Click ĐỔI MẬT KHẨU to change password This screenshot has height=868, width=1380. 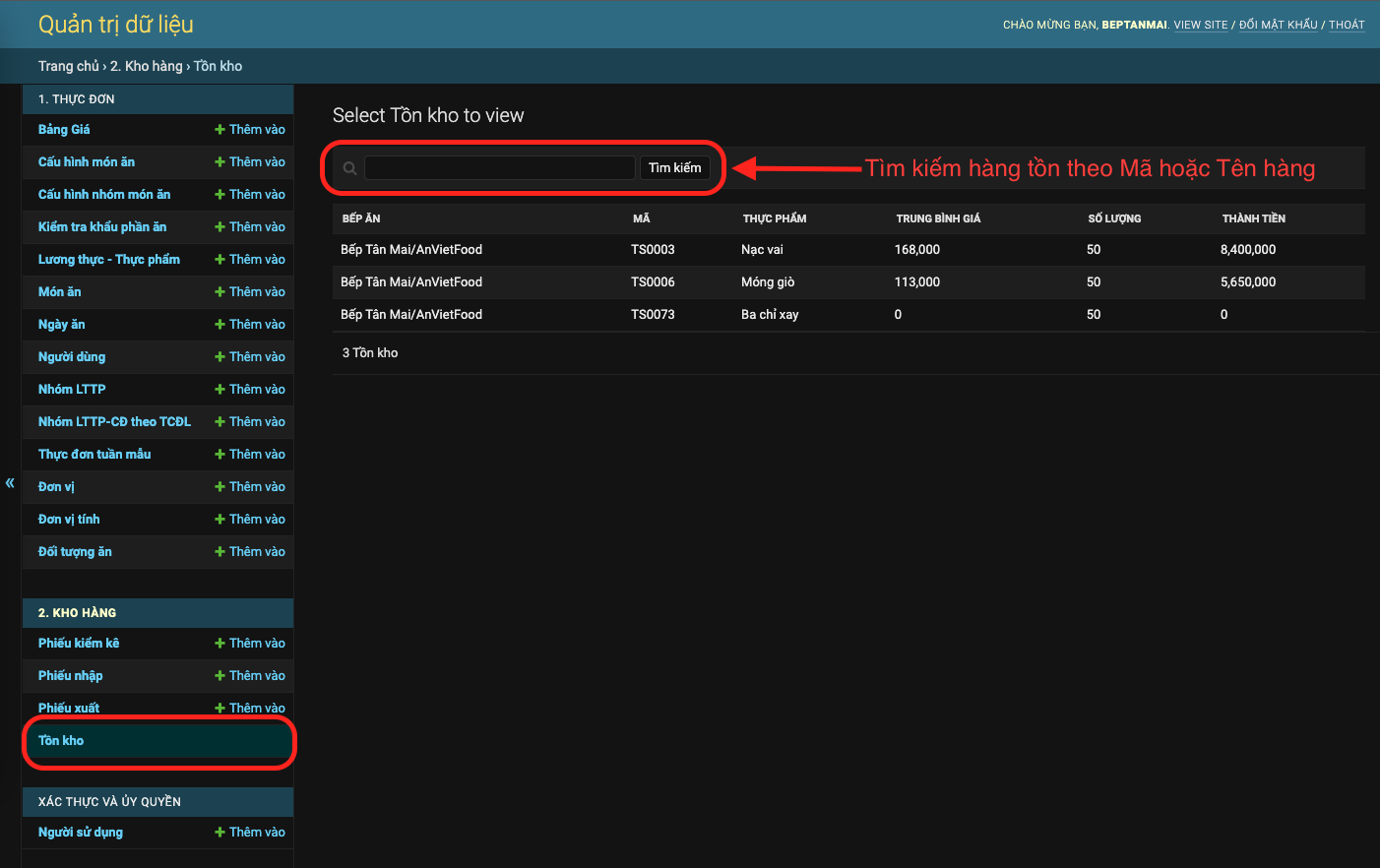(x=1278, y=25)
